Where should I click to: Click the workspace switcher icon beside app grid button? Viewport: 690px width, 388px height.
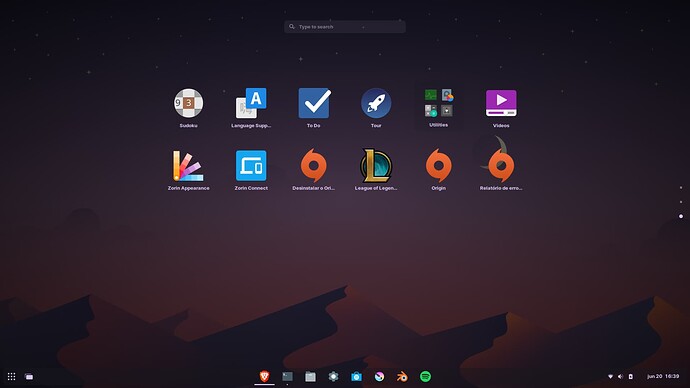pyautogui.click(x=29, y=377)
